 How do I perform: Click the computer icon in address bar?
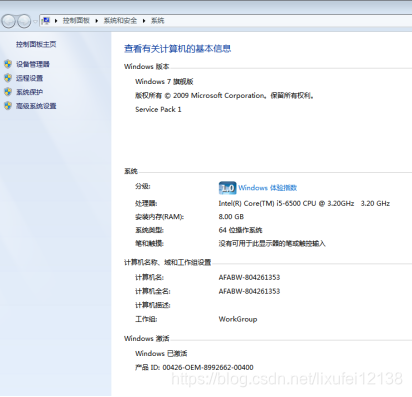(46, 21)
